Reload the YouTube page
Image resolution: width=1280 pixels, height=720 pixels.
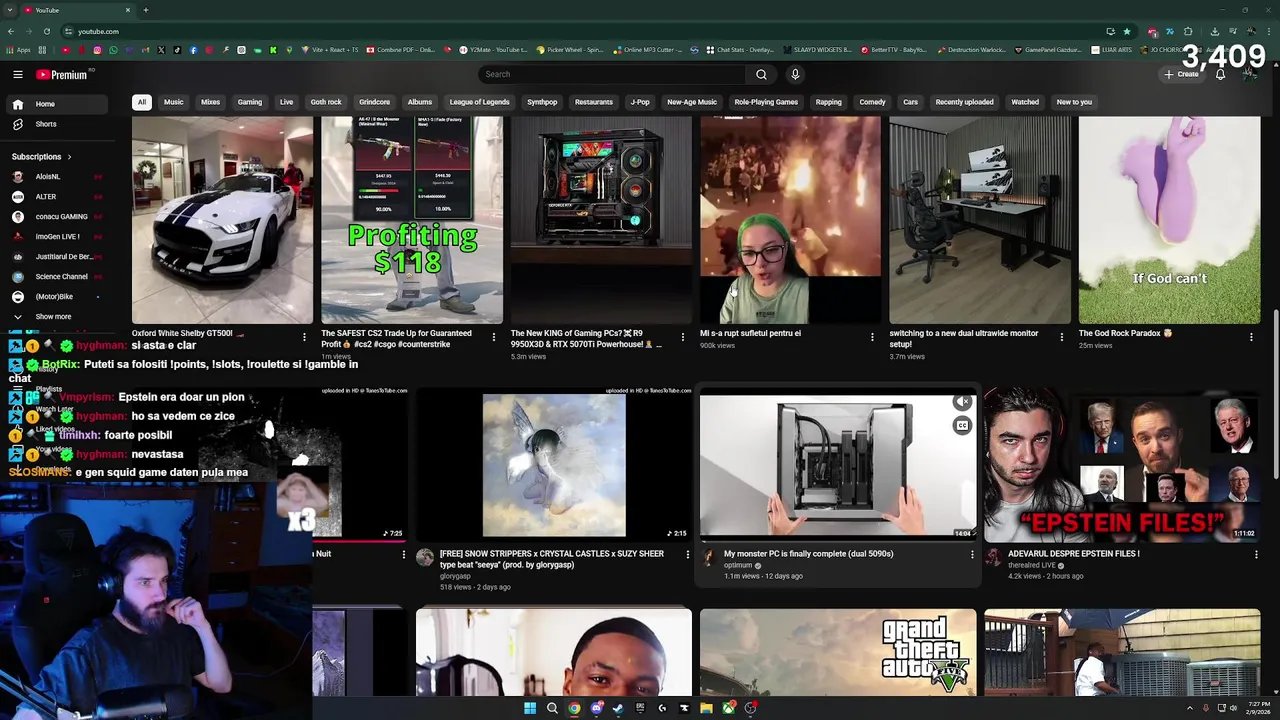[x=47, y=31]
